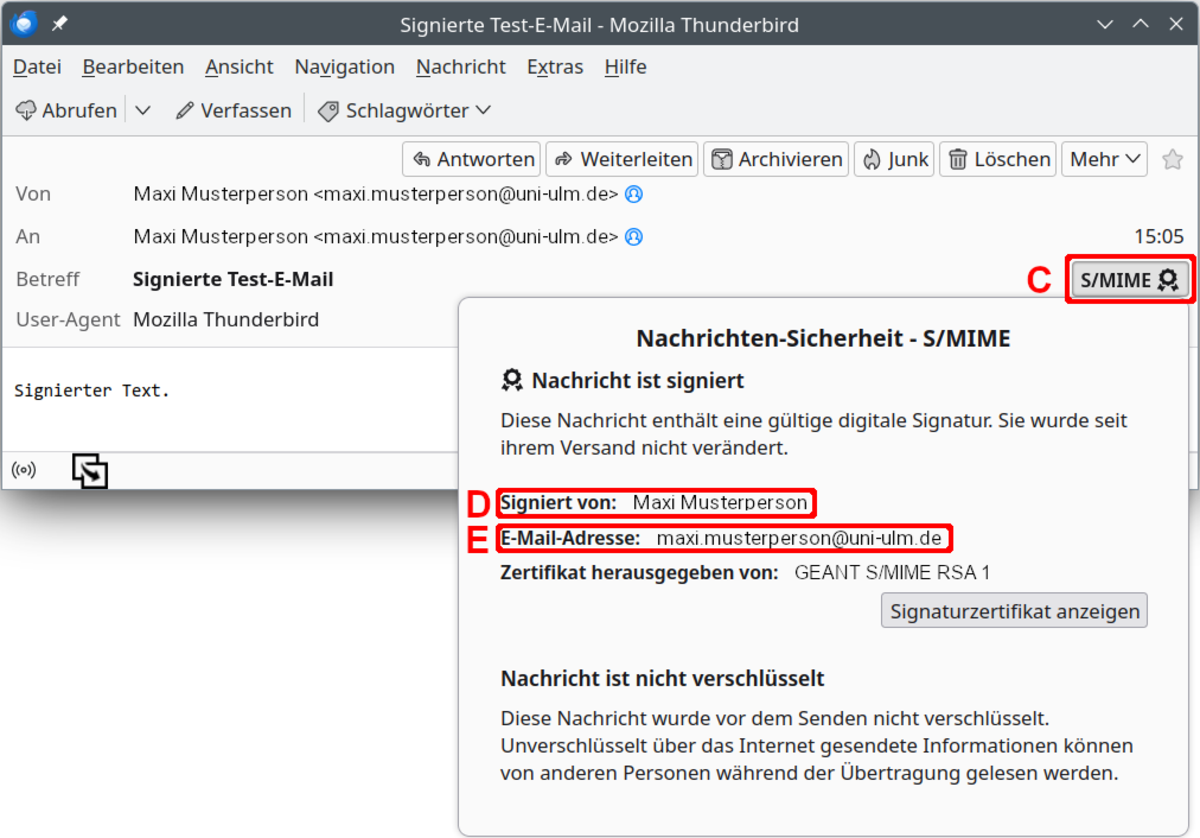The height and width of the screenshot is (838, 1200).
Task: Toggle the pin window icon
Action: (59, 24)
